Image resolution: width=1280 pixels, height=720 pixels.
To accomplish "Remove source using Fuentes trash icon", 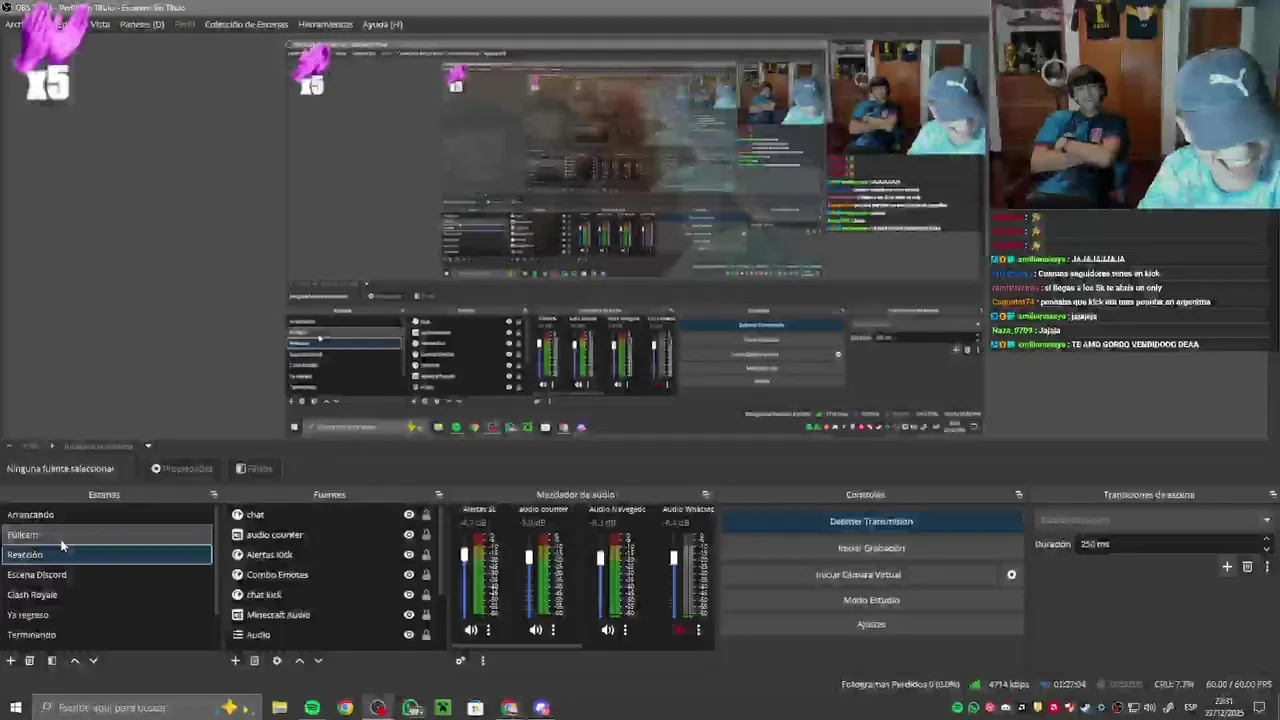I will coord(254,660).
